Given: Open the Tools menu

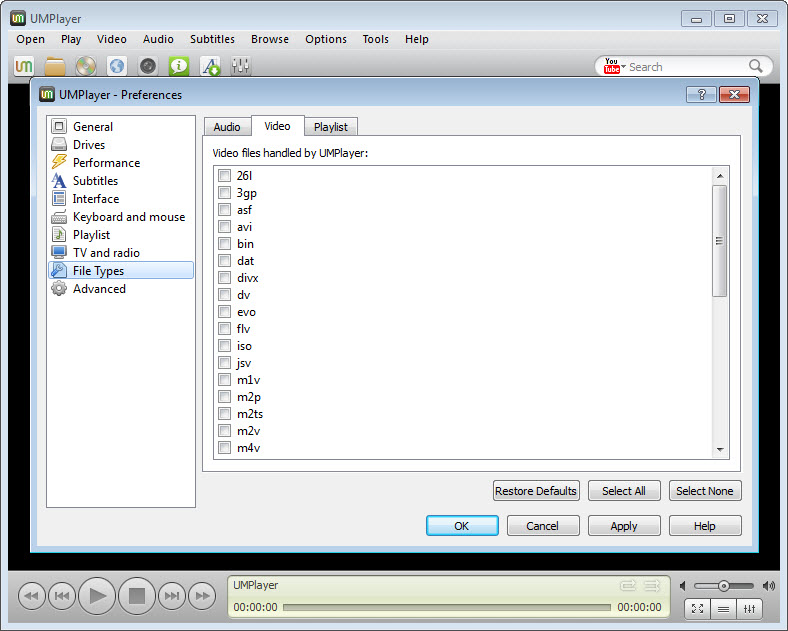Looking at the screenshot, I should coord(376,39).
